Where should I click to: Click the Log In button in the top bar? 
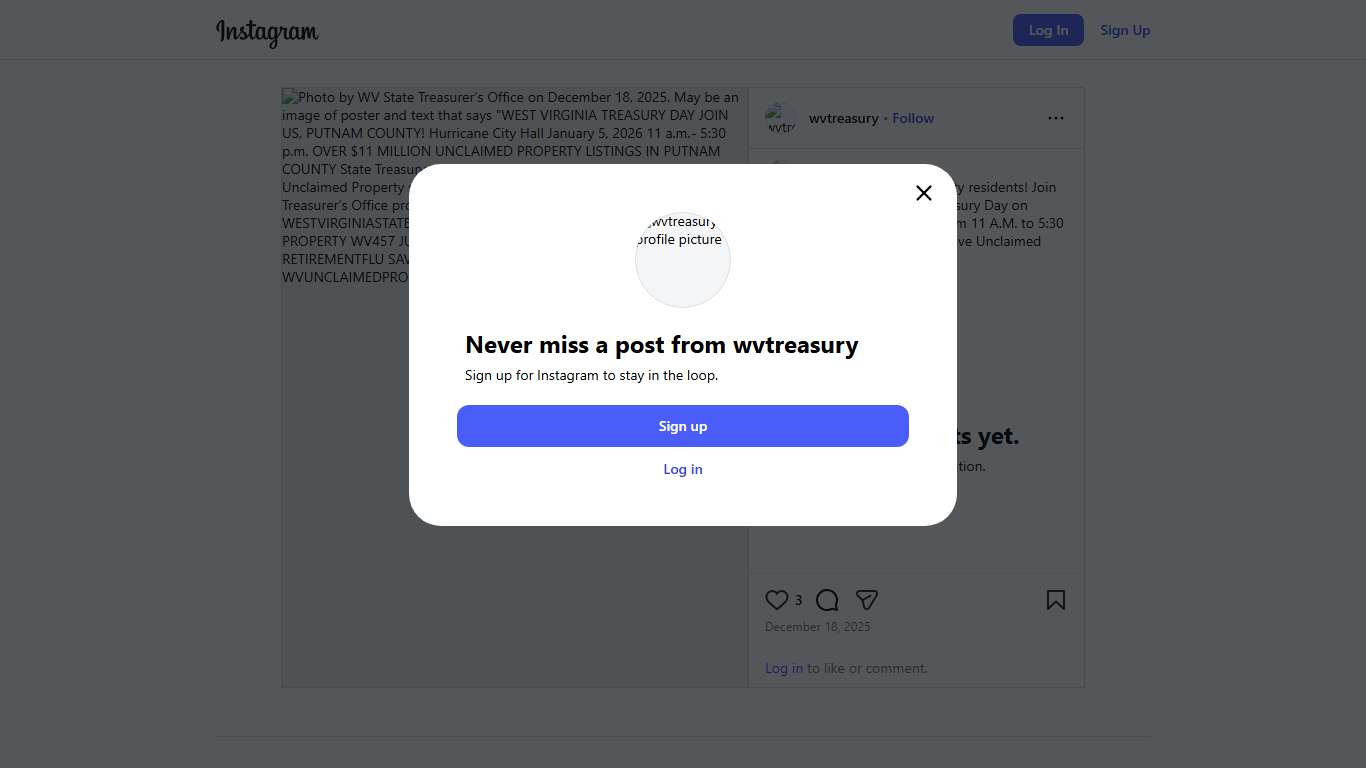coord(1048,30)
